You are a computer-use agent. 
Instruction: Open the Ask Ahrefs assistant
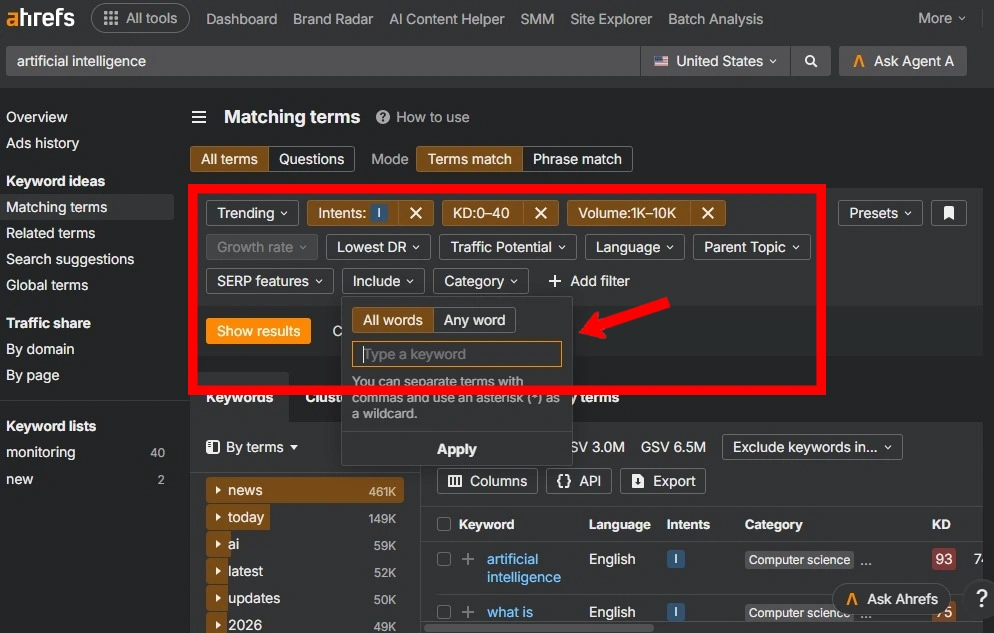pos(891,599)
